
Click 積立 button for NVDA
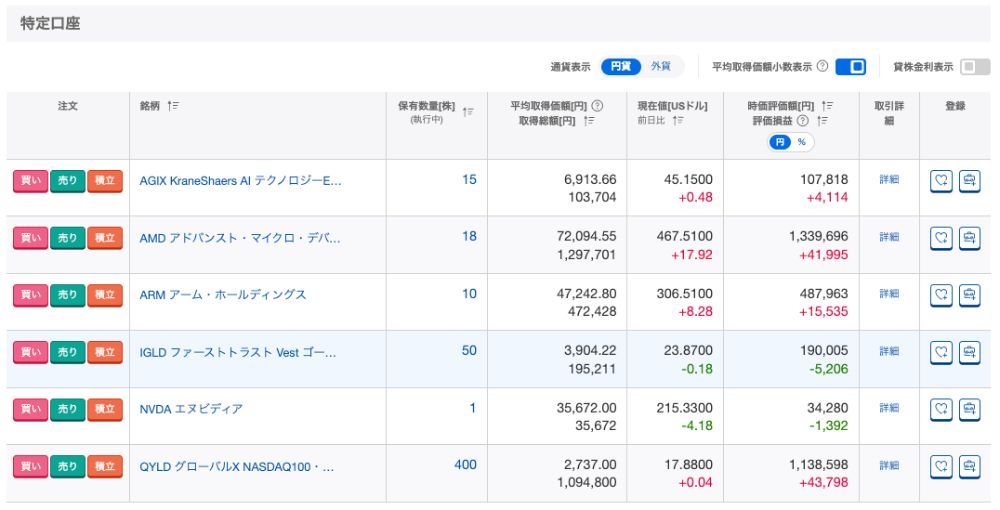click(105, 409)
